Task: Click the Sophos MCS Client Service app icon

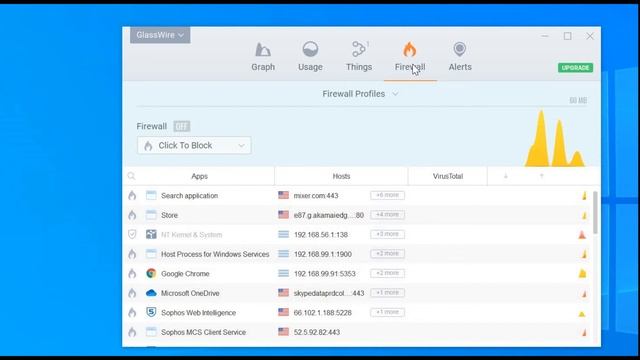Action: click(x=151, y=332)
